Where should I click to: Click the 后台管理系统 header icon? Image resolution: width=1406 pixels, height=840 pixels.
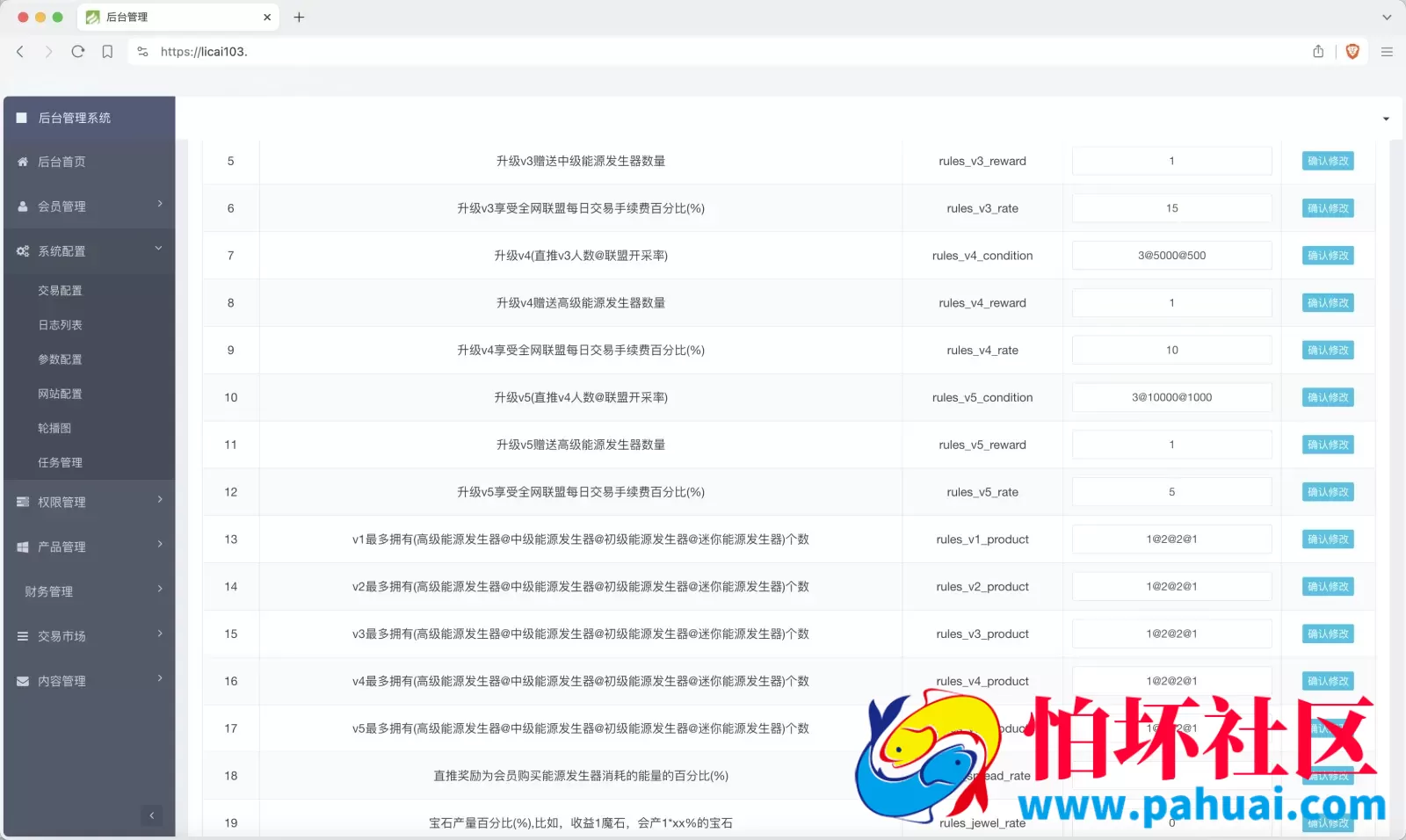click(21, 118)
